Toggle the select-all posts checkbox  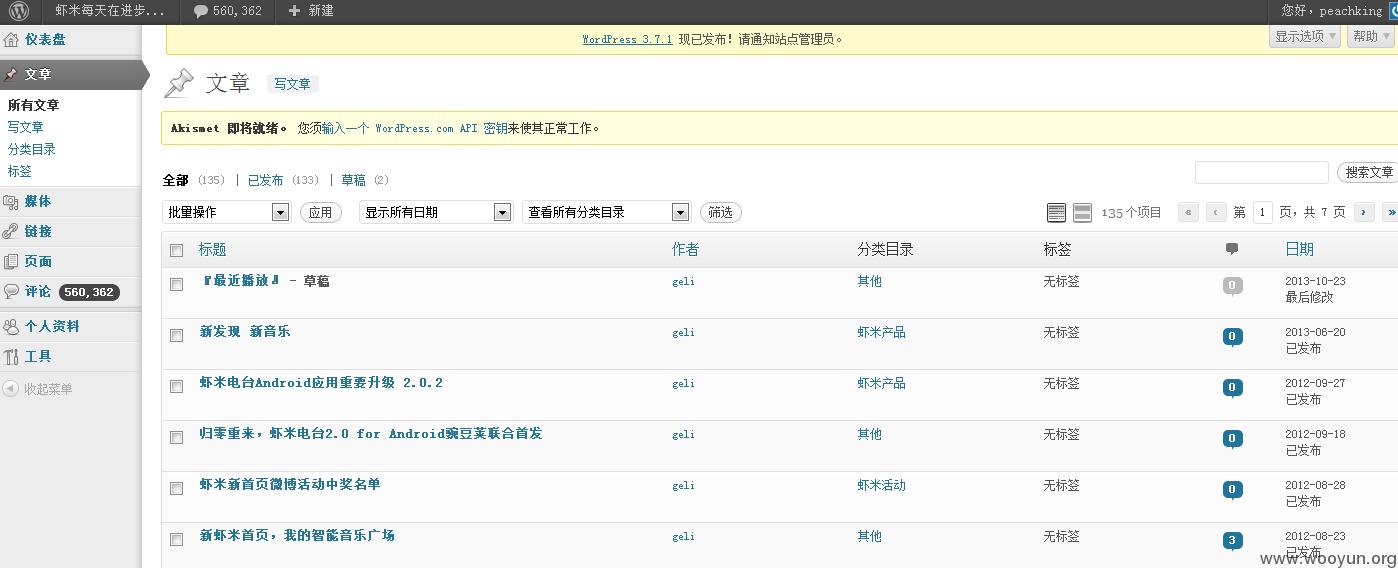click(176, 250)
